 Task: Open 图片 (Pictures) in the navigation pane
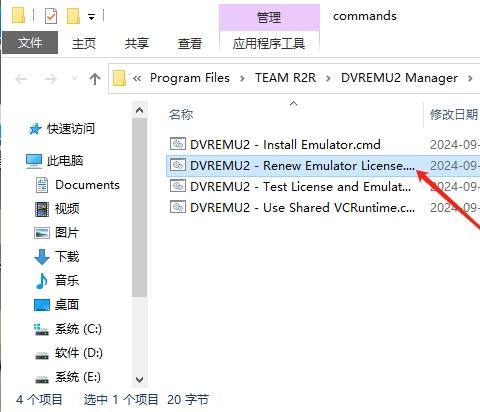click(67, 233)
